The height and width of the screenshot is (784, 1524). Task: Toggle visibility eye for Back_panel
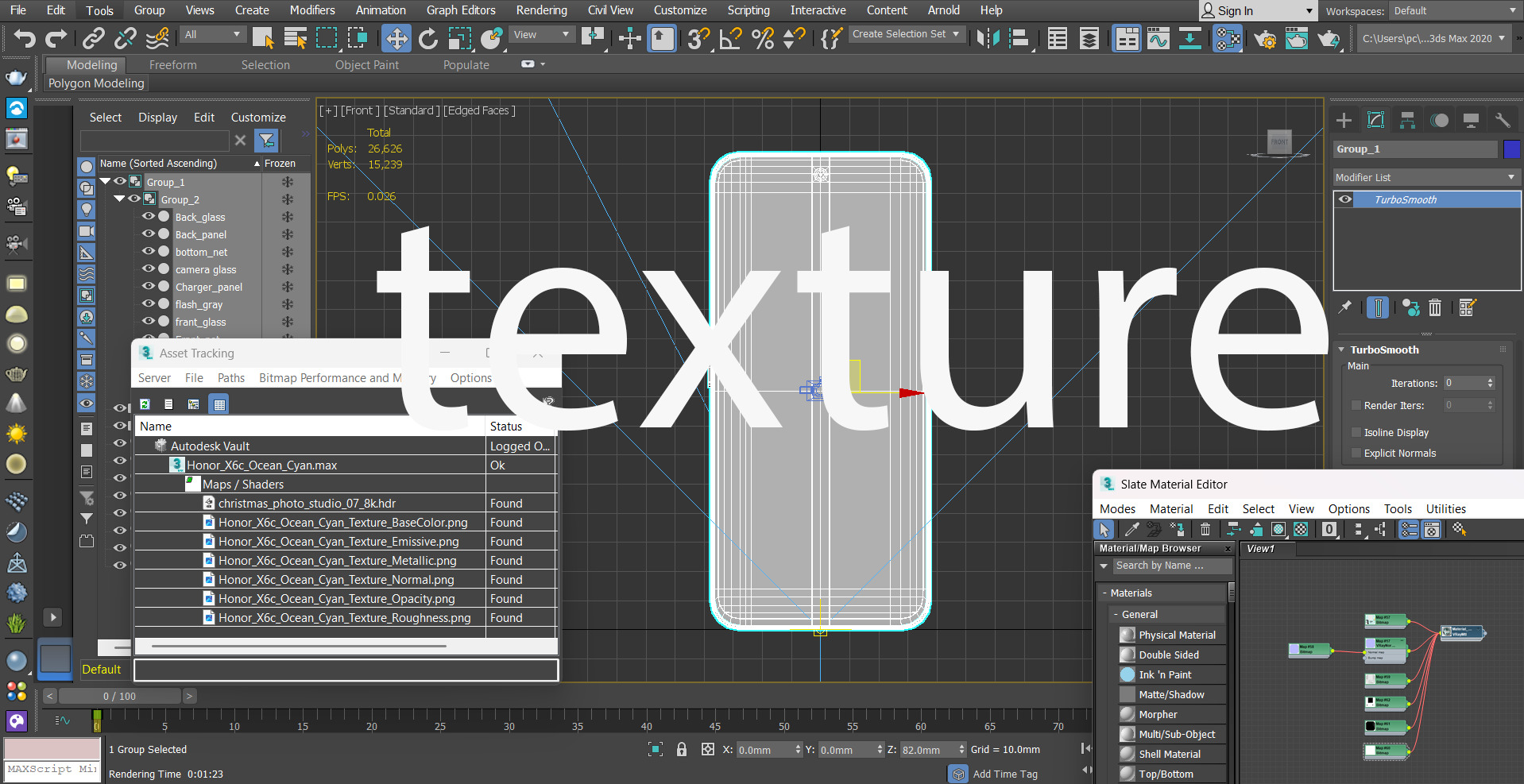pyautogui.click(x=149, y=234)
